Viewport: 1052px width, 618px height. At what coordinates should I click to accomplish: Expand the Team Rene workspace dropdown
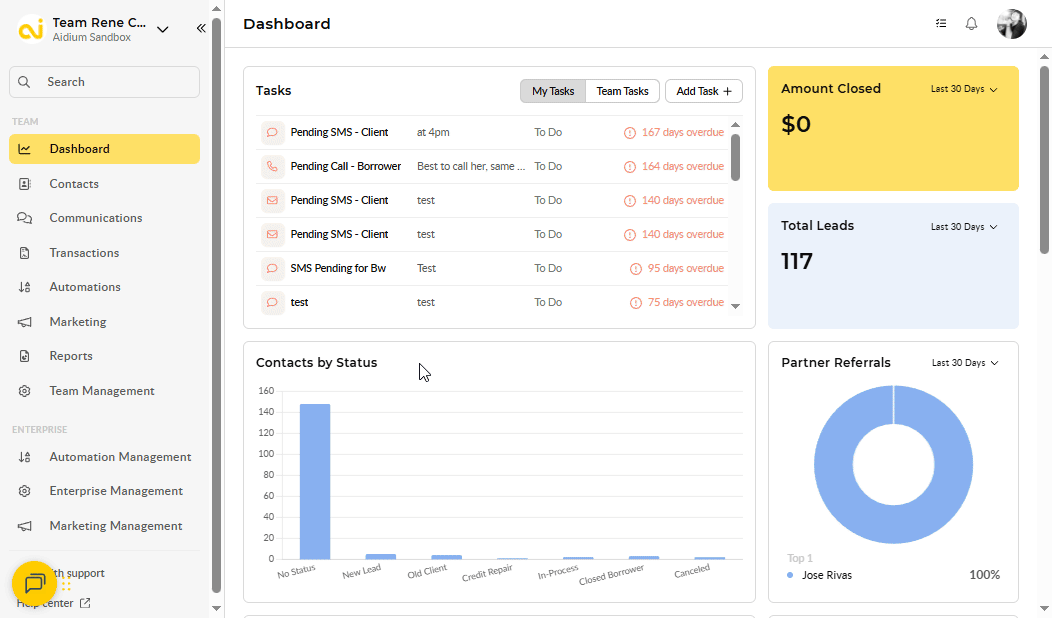pos(163,29)
